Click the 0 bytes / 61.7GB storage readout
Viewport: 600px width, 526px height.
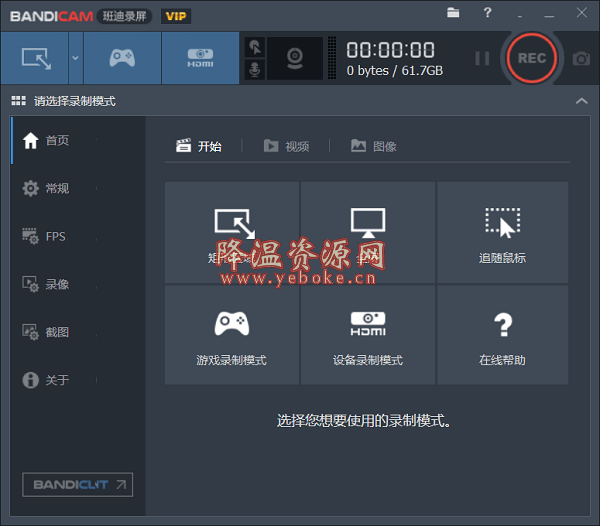point(395,71)
